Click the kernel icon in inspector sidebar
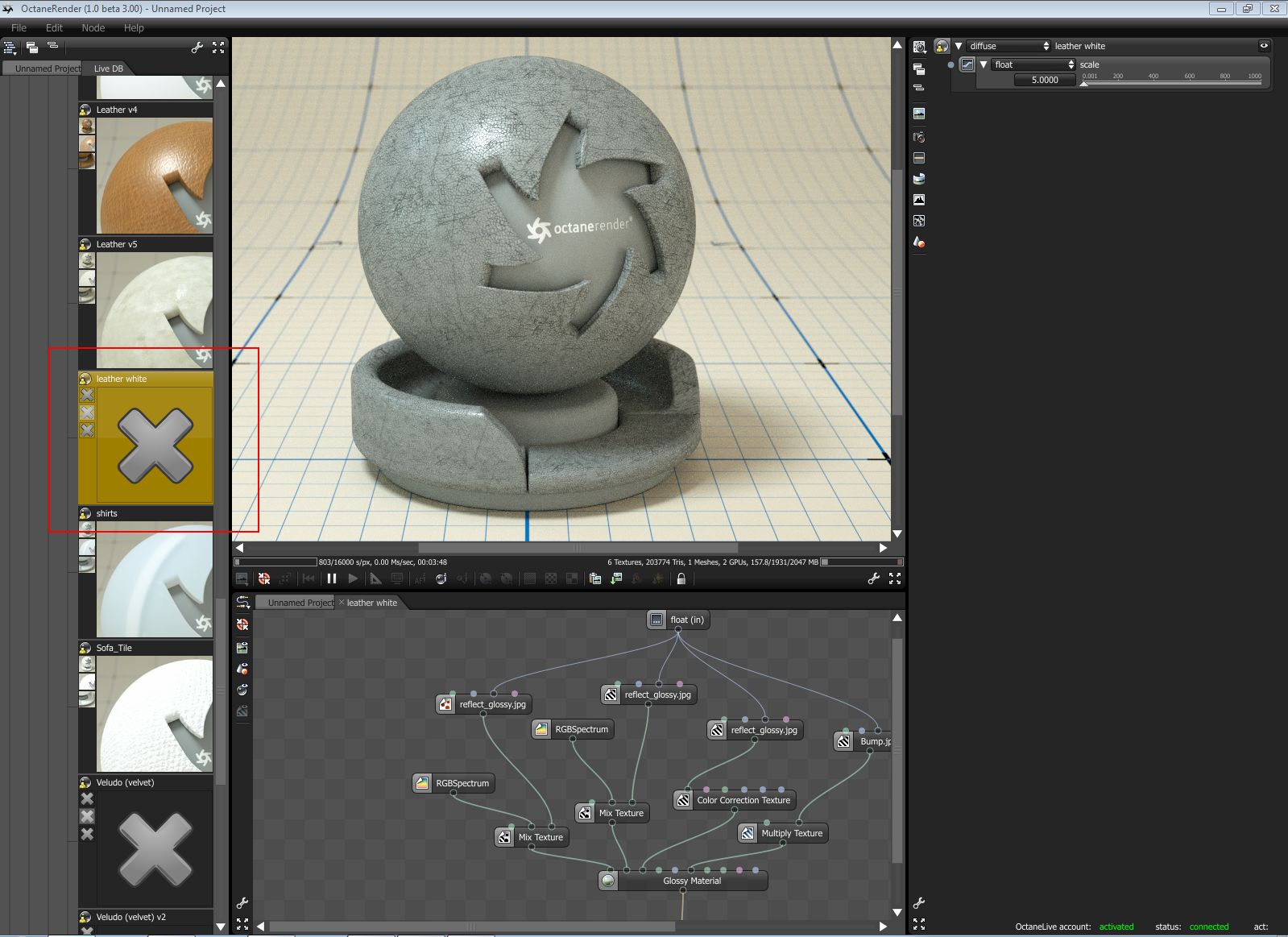 [x=919, y=221]
